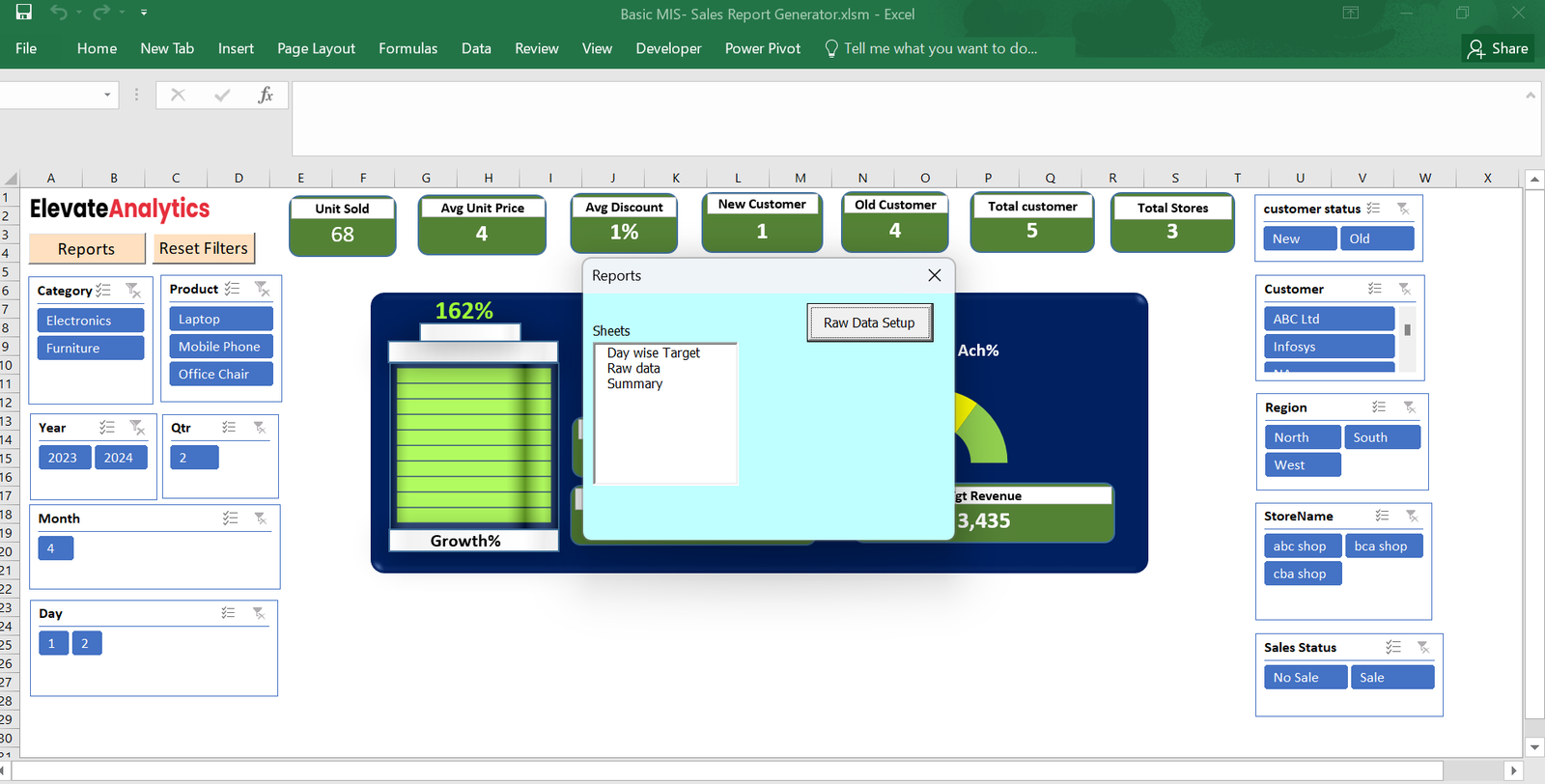This screenshot has height=784, width=1545.
Task: Clear filter on the Sales Status slicer
Action: (1423, 647)
